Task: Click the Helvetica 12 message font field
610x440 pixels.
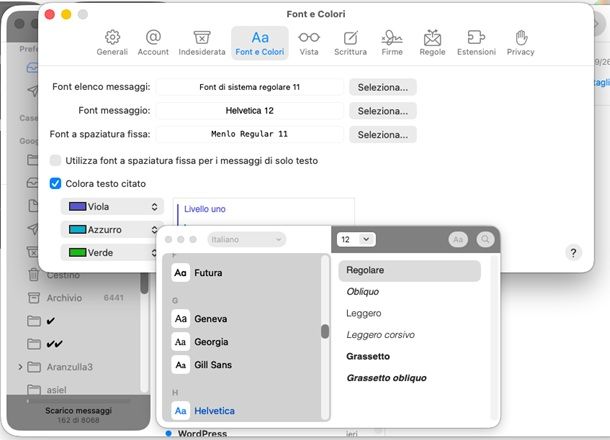Action: pyautogui.click(x=249, y=111)
